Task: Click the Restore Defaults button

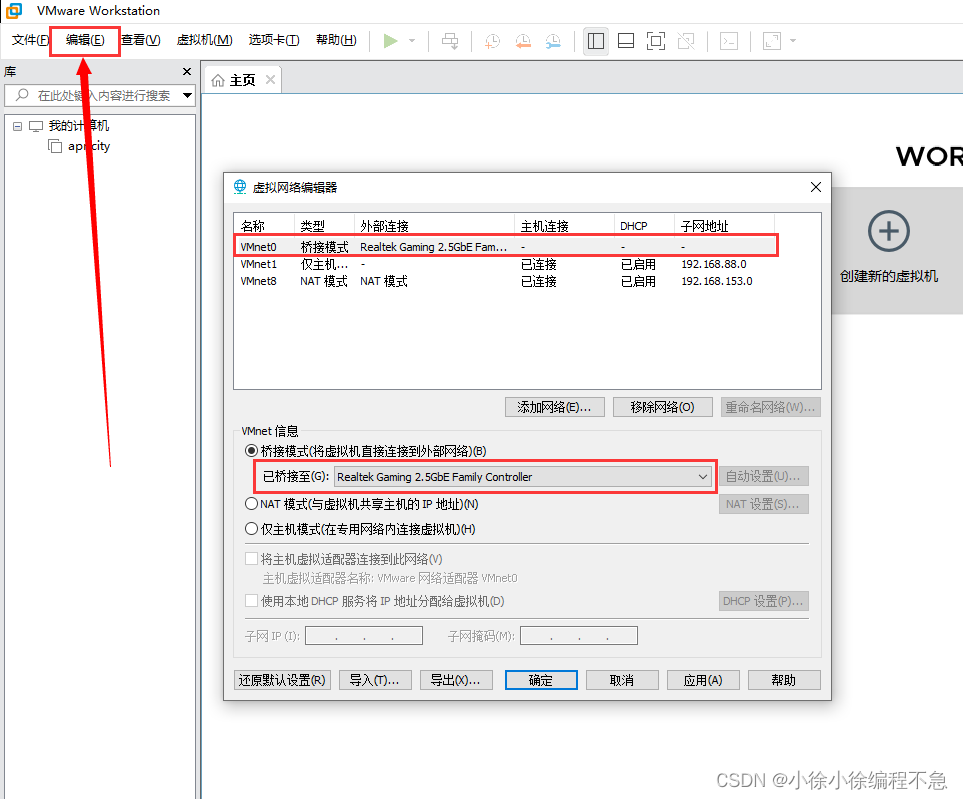Action: (x=283, y=680)
